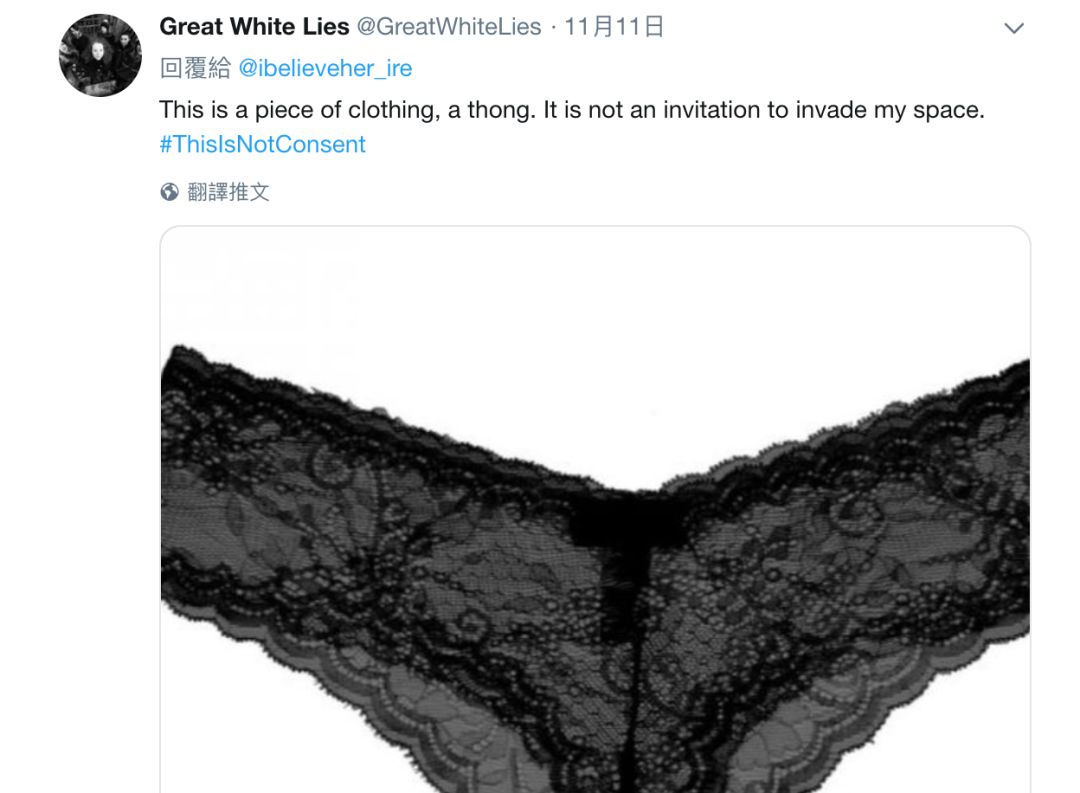Open the Great White Lies profile avatar
1080x793 pixels.
[101, 55]
